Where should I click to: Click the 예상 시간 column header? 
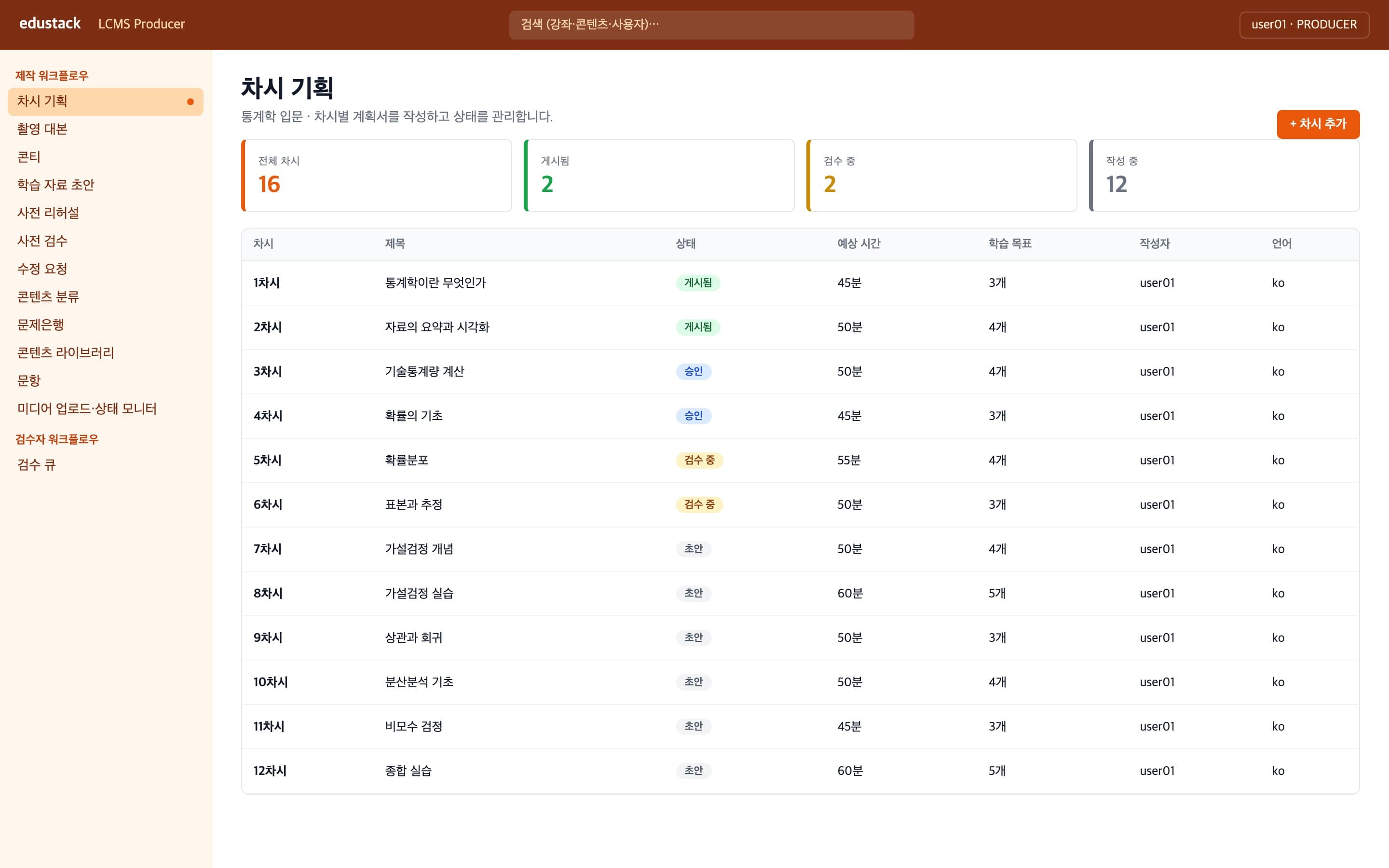(858, 244)
